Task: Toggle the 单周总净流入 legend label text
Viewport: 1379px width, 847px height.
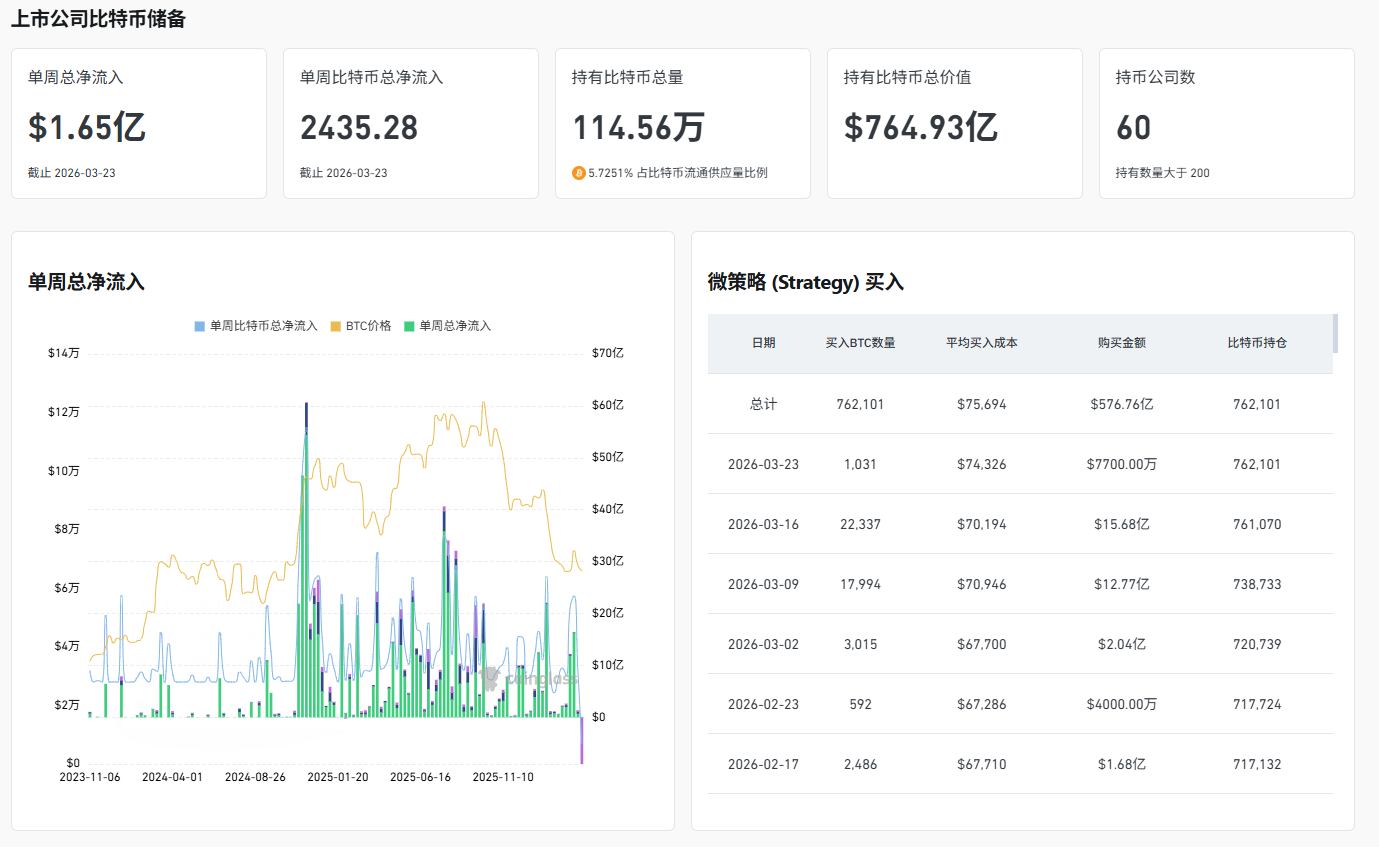Action: pyautogui.click(x=455, y=326)
